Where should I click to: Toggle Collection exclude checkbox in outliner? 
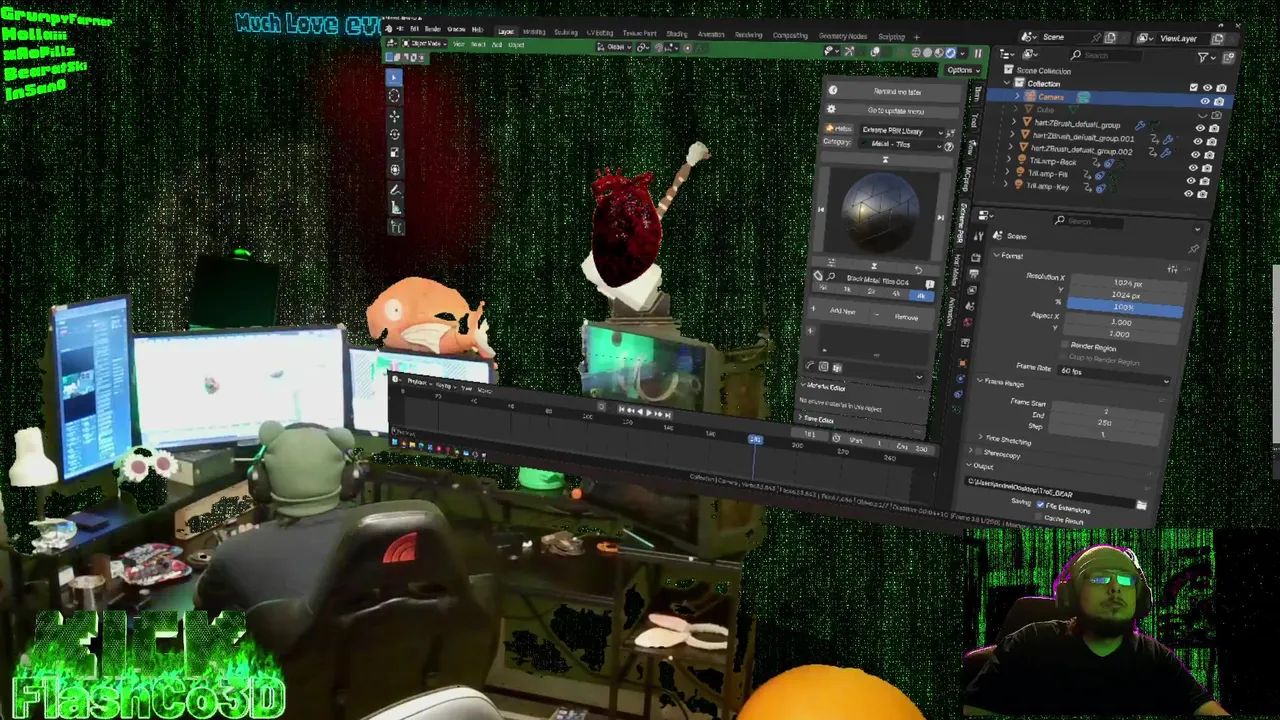pyautogui.click(x=1193, y=88)
